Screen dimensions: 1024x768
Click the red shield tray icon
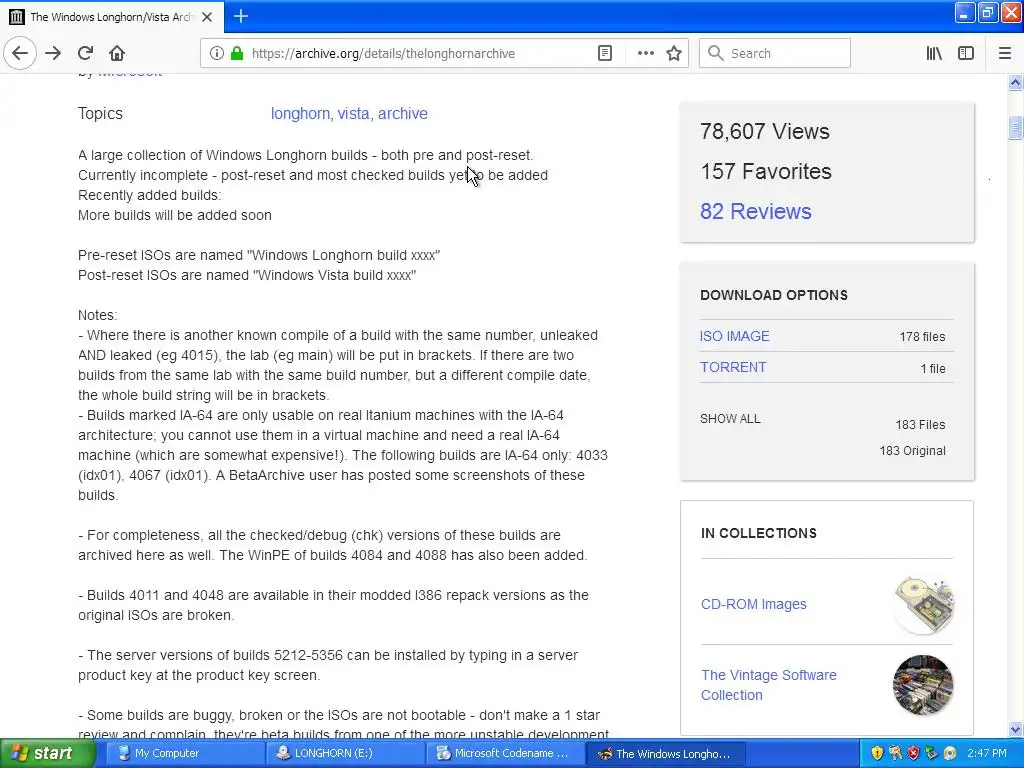[914, 753]
